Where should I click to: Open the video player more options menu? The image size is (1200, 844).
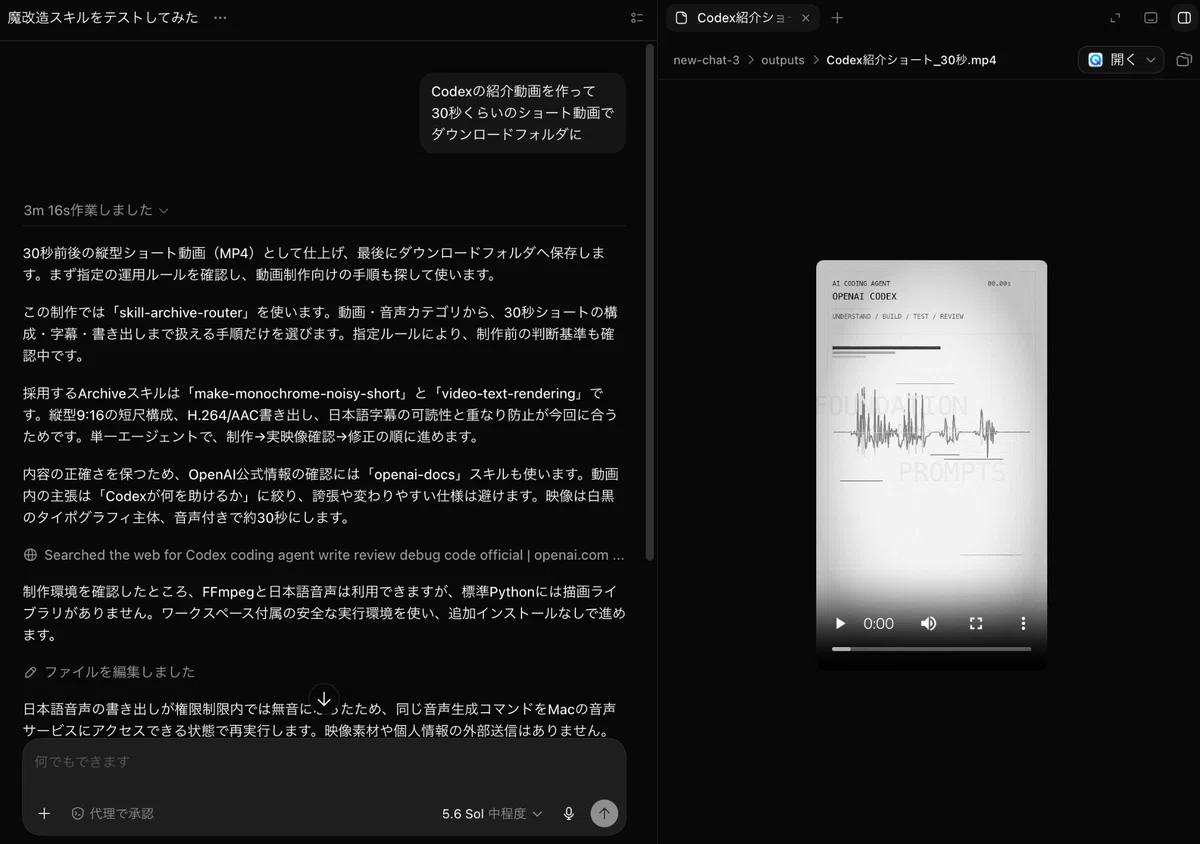[1023, 623]
